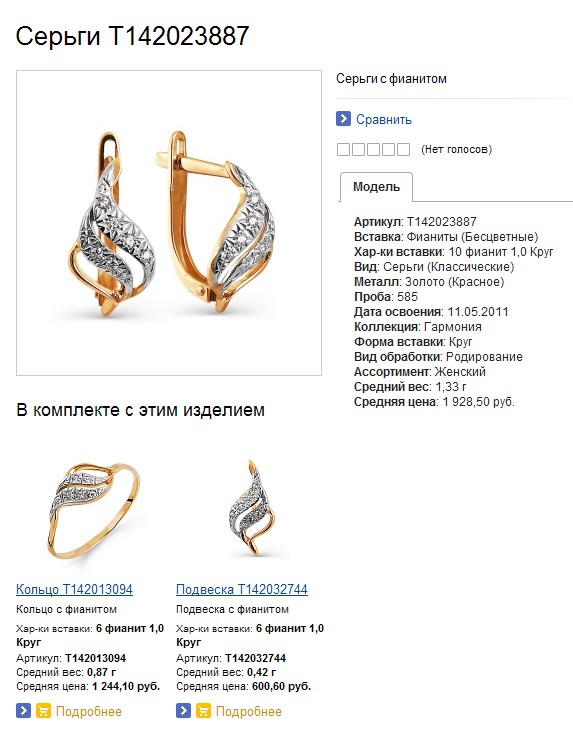
Task: Follow the Кольцо T142013094 link
Action: point(74,589)
